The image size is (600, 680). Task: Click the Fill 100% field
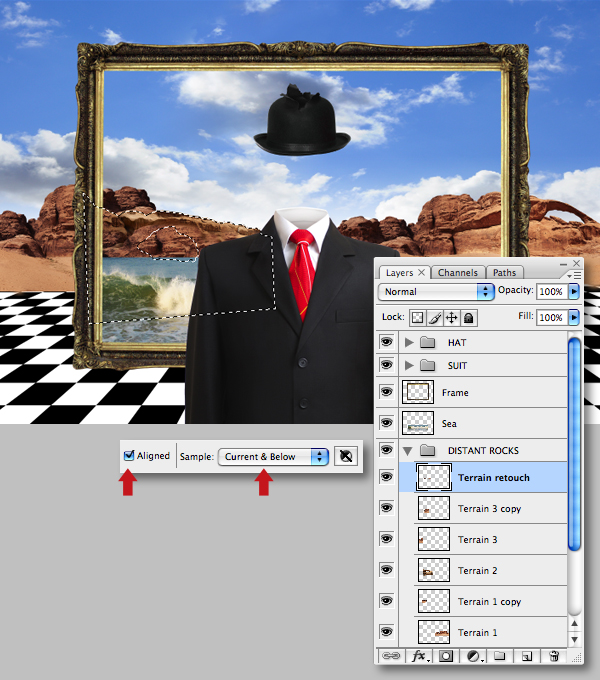pyautogui.click(x=551, y=317)
